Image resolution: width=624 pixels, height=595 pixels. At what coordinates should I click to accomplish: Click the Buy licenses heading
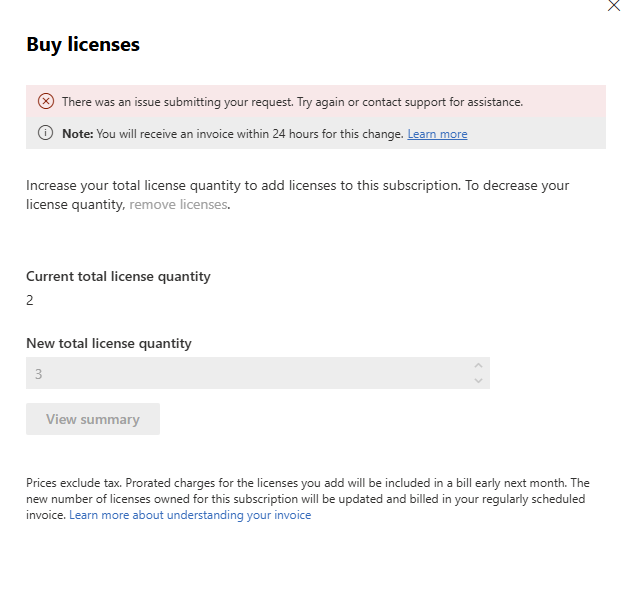coord(83,44)
